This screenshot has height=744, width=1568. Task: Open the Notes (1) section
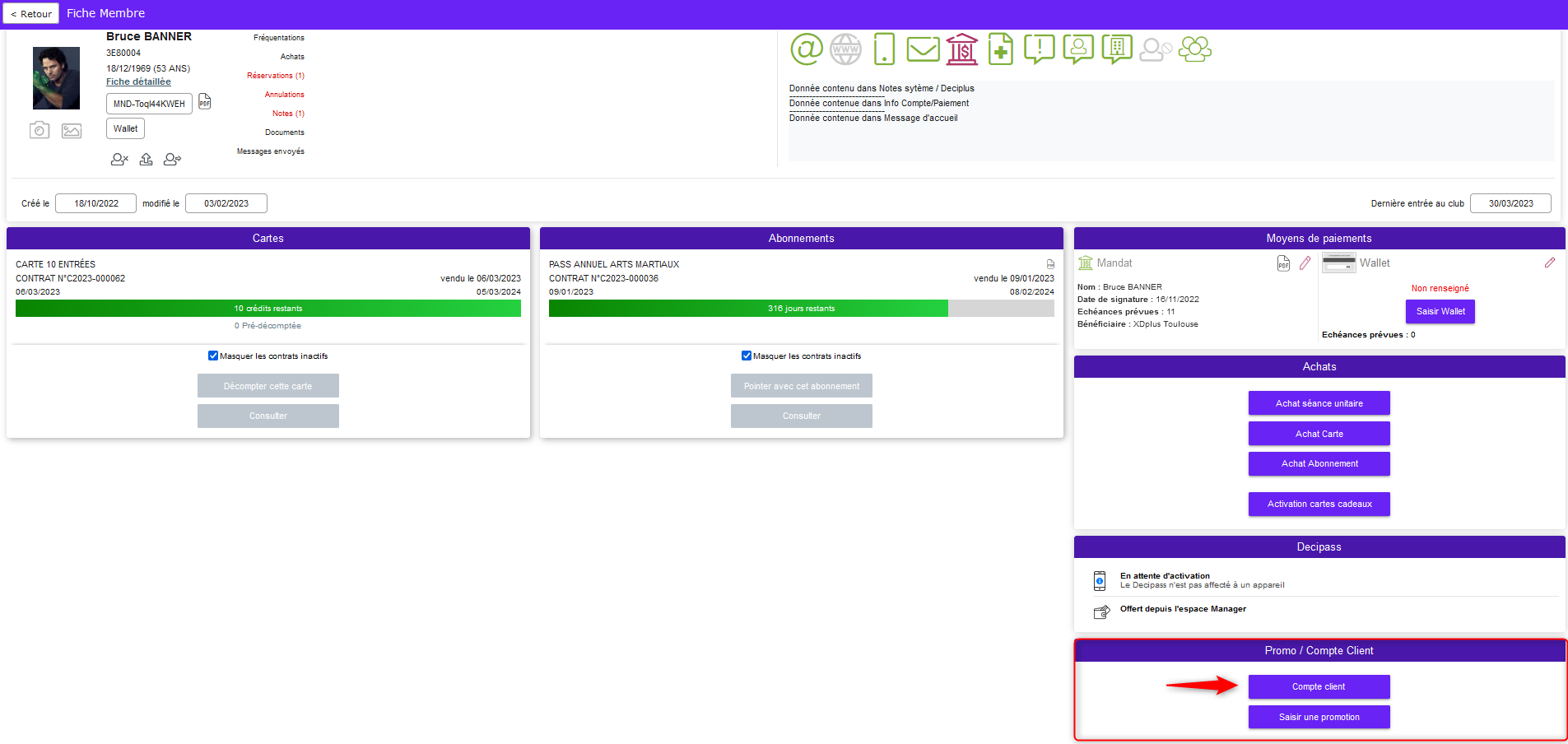pos(288,114)
